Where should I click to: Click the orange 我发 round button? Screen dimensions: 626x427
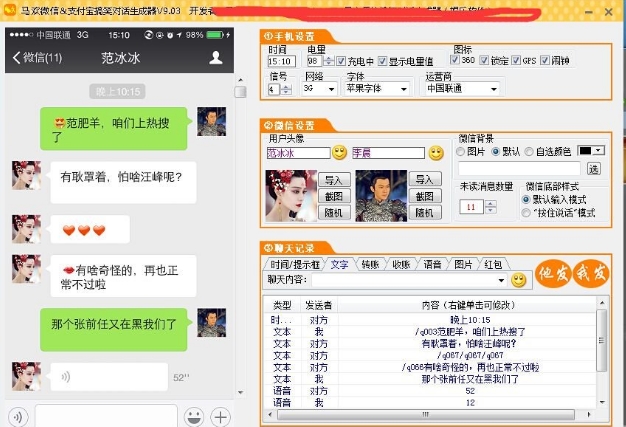(591, 273)
